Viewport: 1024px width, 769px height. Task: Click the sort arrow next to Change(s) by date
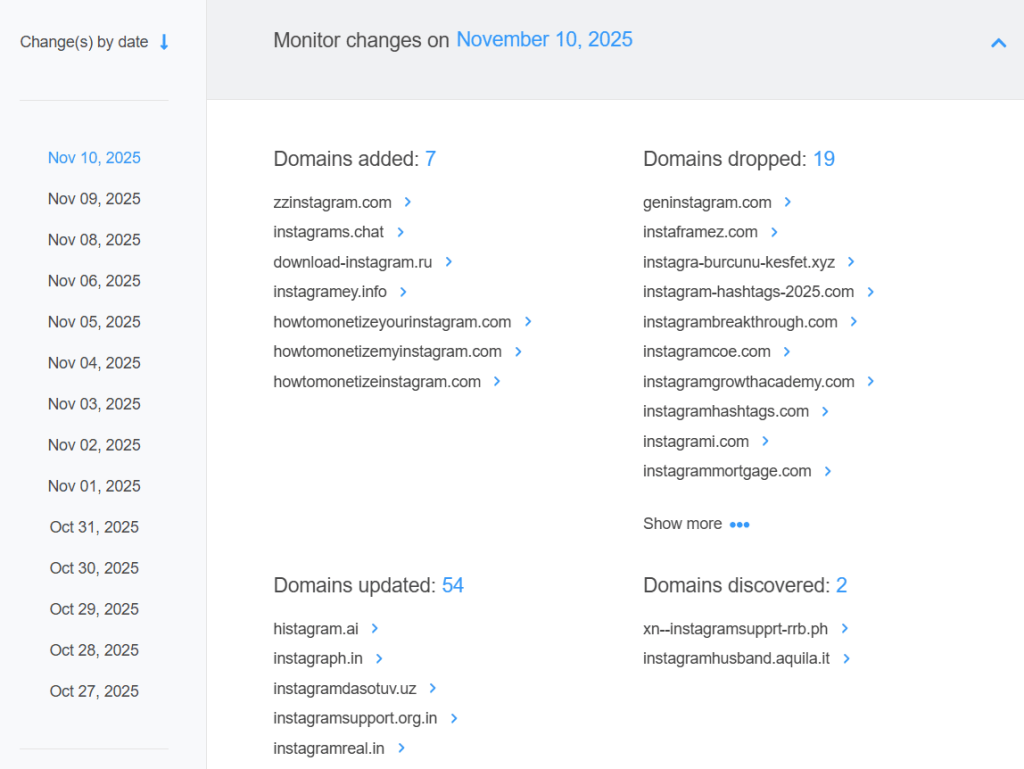[163, 42]
